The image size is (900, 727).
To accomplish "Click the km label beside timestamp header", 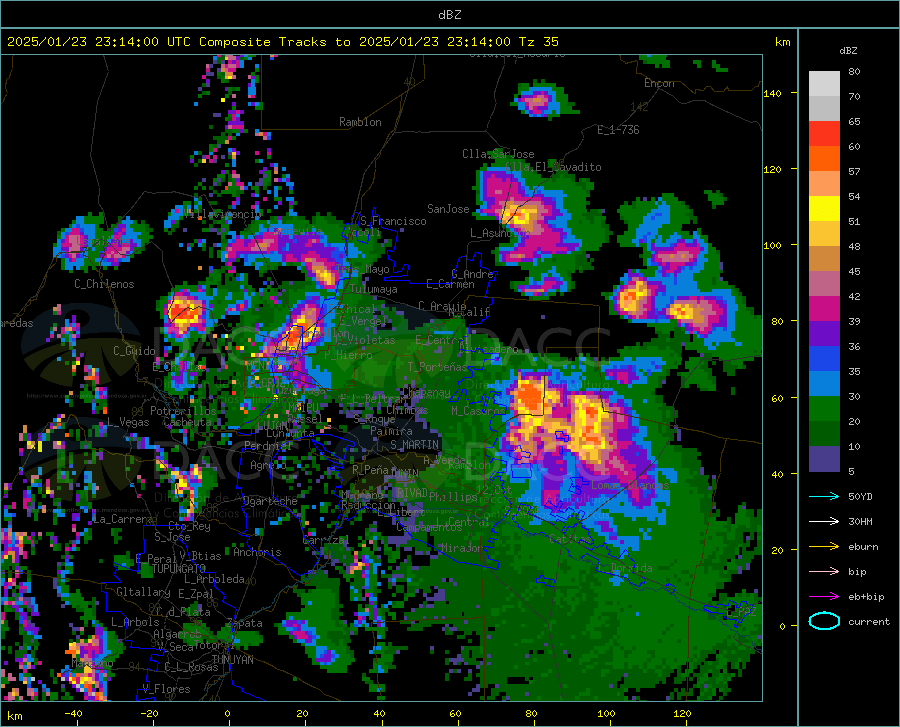I will [x=782, y=42].
